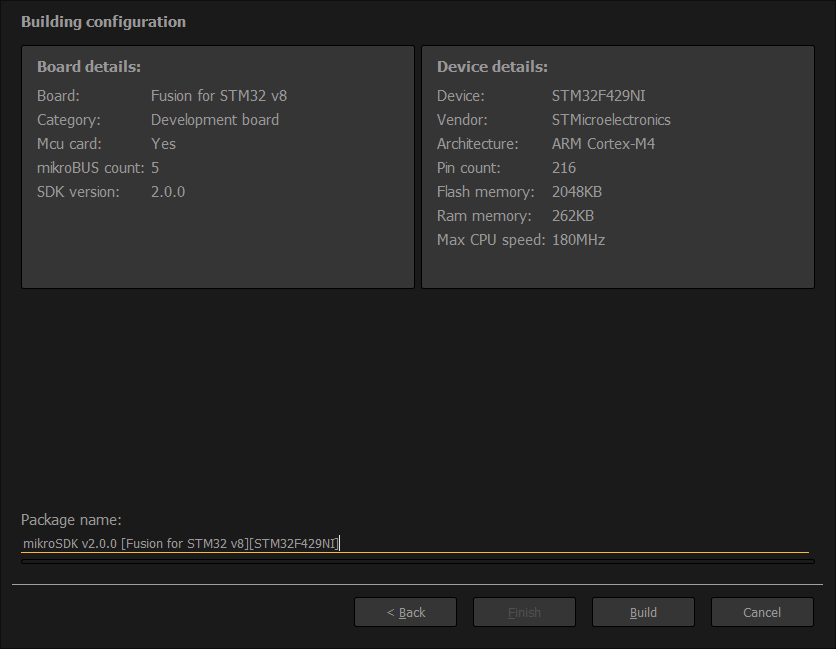Click the Back button
Viewport: 836px width, 649px height.
pyautogui.click(x=405, y=612)
